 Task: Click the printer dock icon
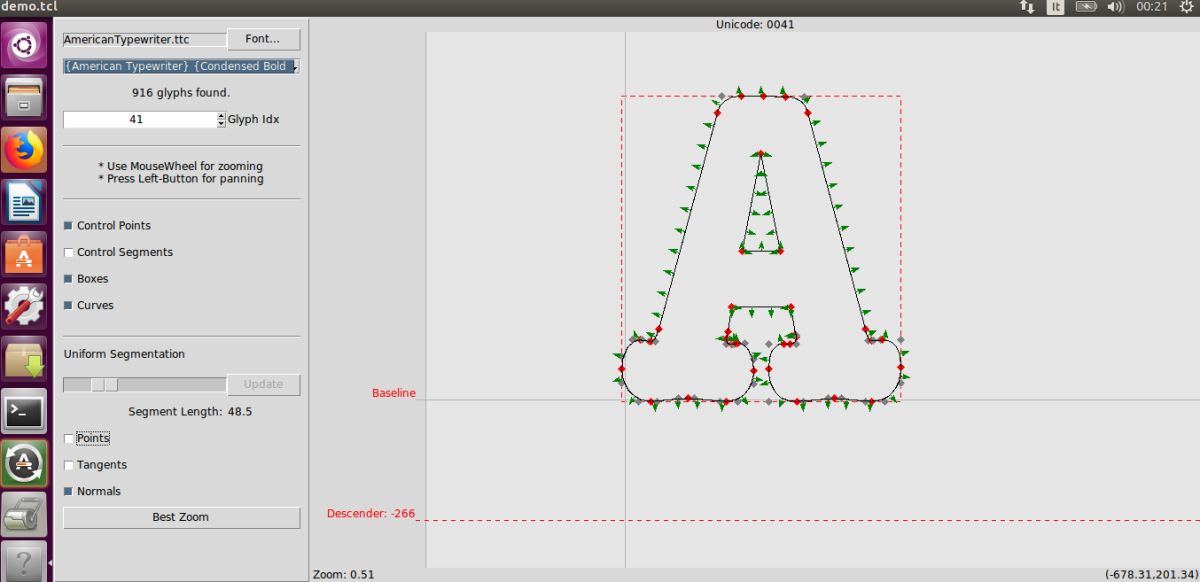tap(24, 515)
